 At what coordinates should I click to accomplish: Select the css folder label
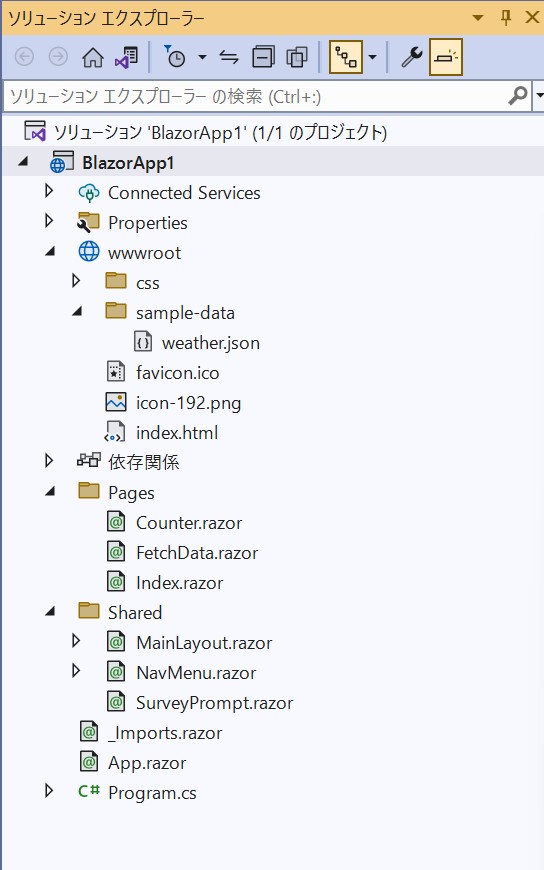148,284
